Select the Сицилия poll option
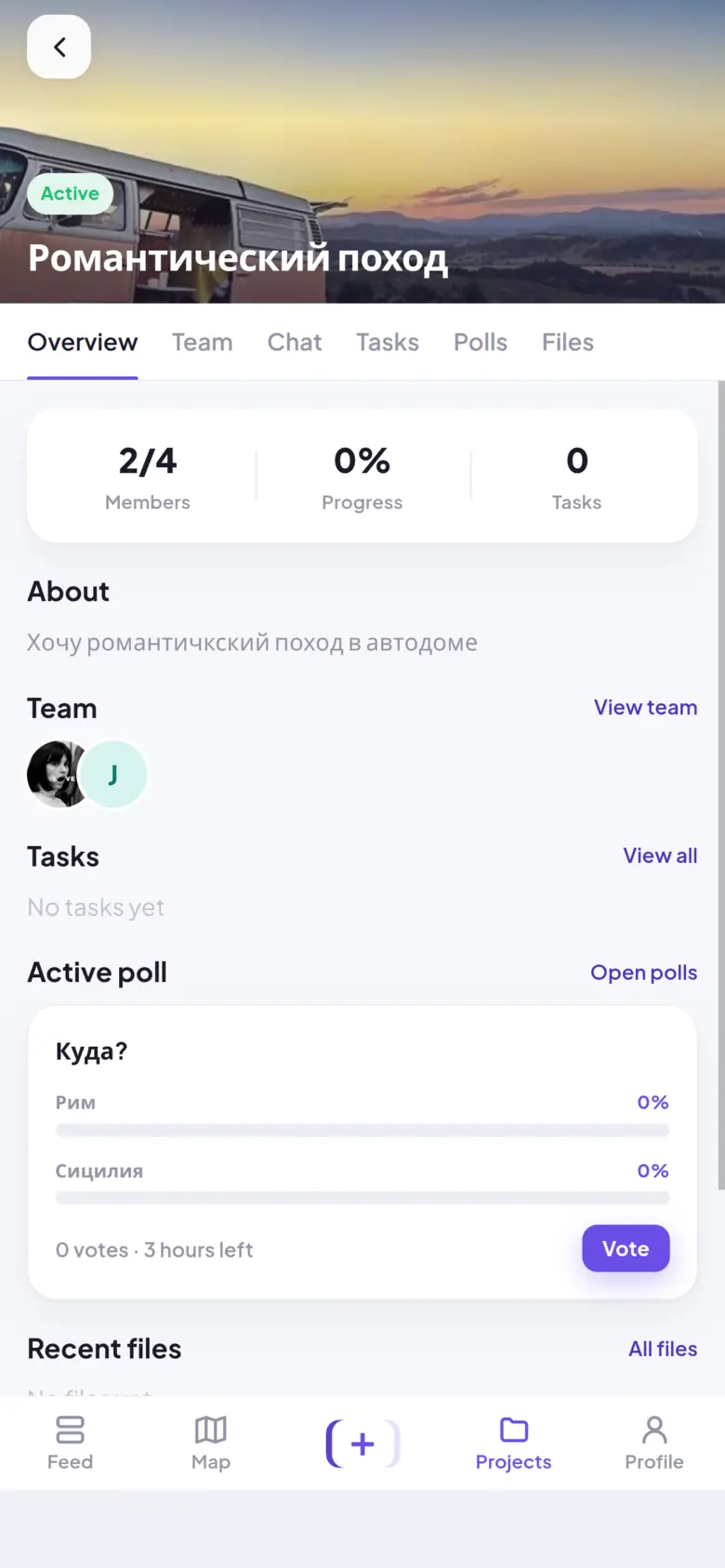Screen dimensions: 725x1568 pyautogui.click(x=362, y=1183)
